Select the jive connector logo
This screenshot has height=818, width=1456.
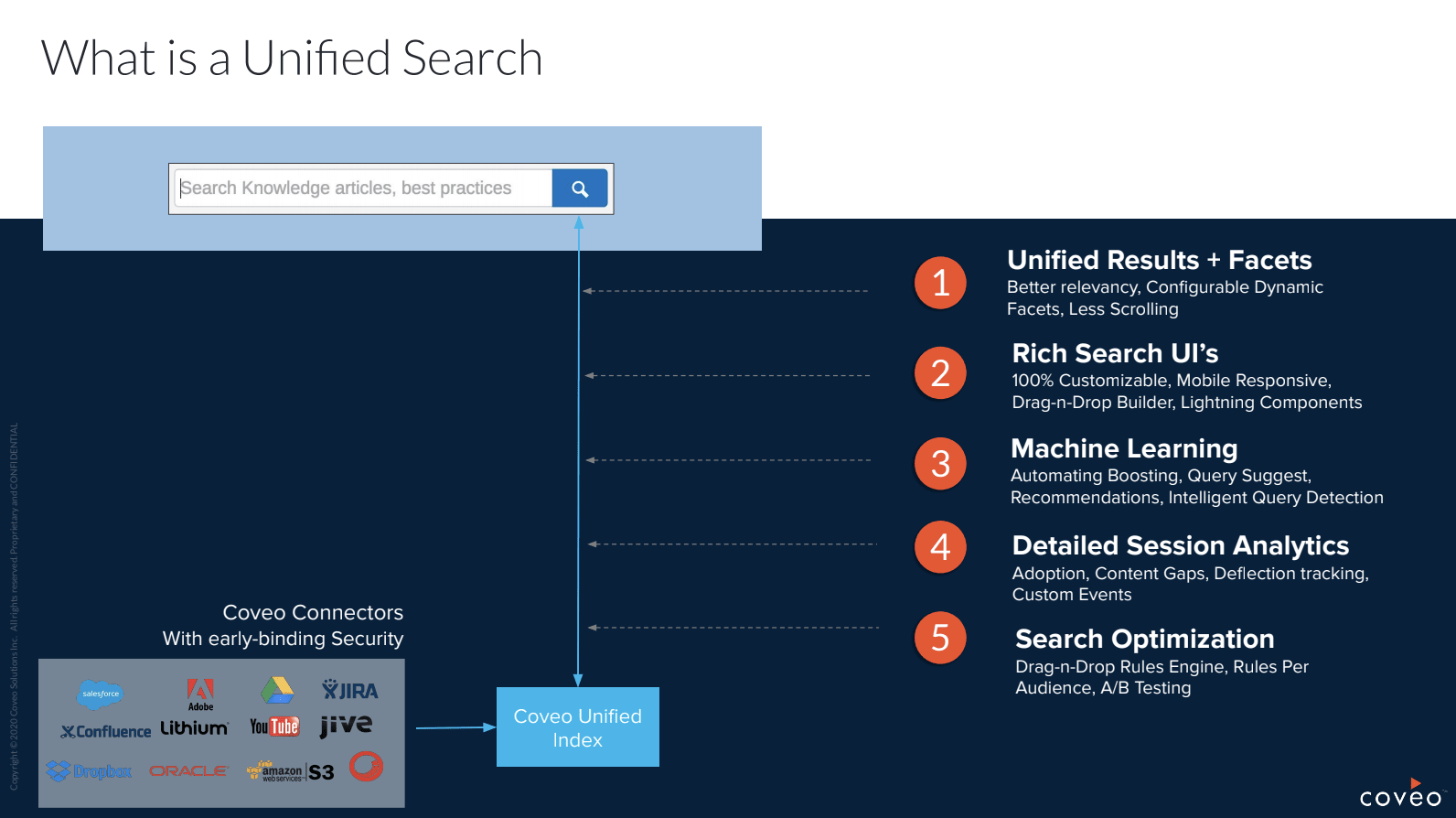pos(346,726)
